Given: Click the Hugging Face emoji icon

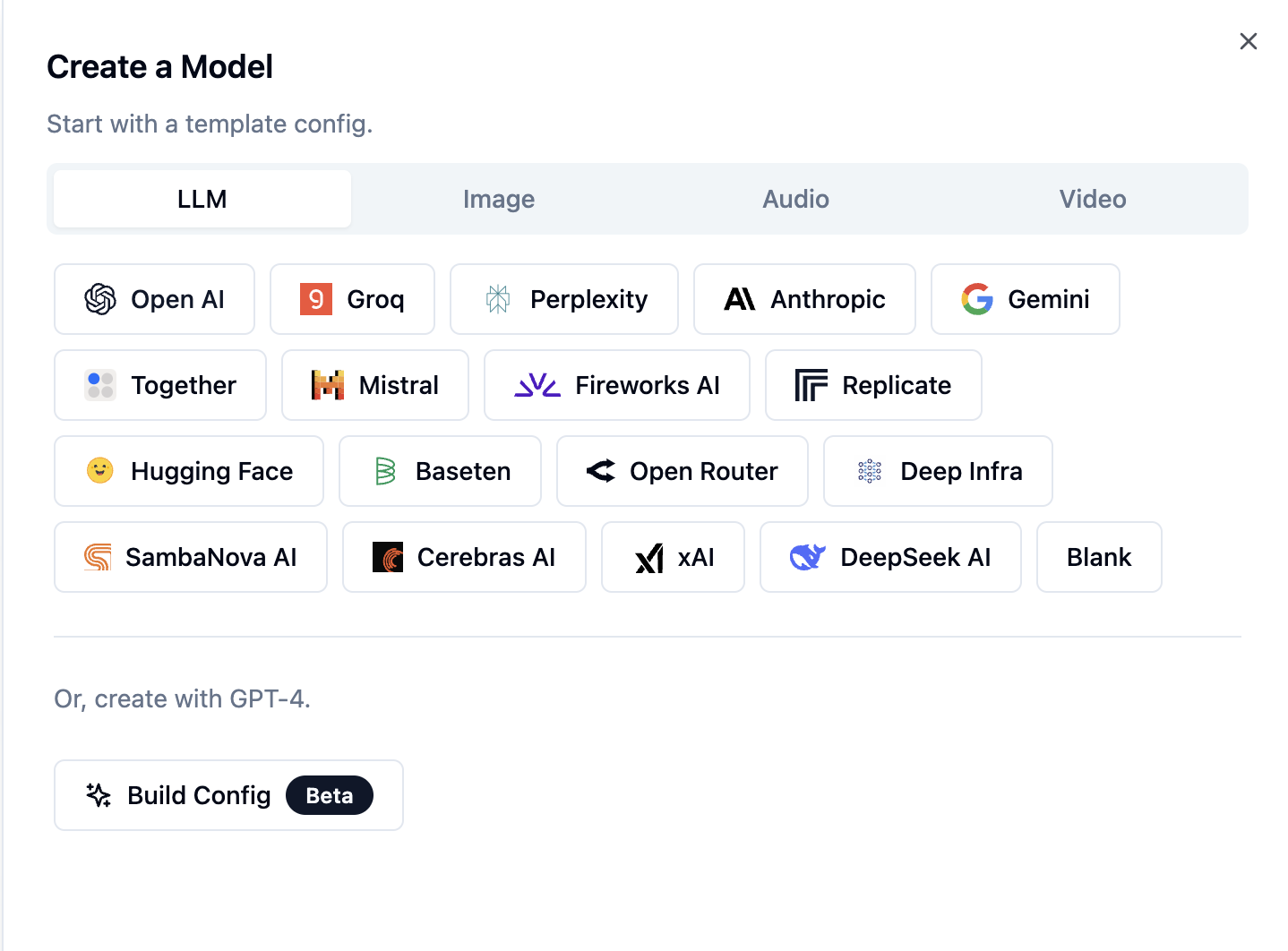Looking at the screenshot, I should (x=100, y=470).
